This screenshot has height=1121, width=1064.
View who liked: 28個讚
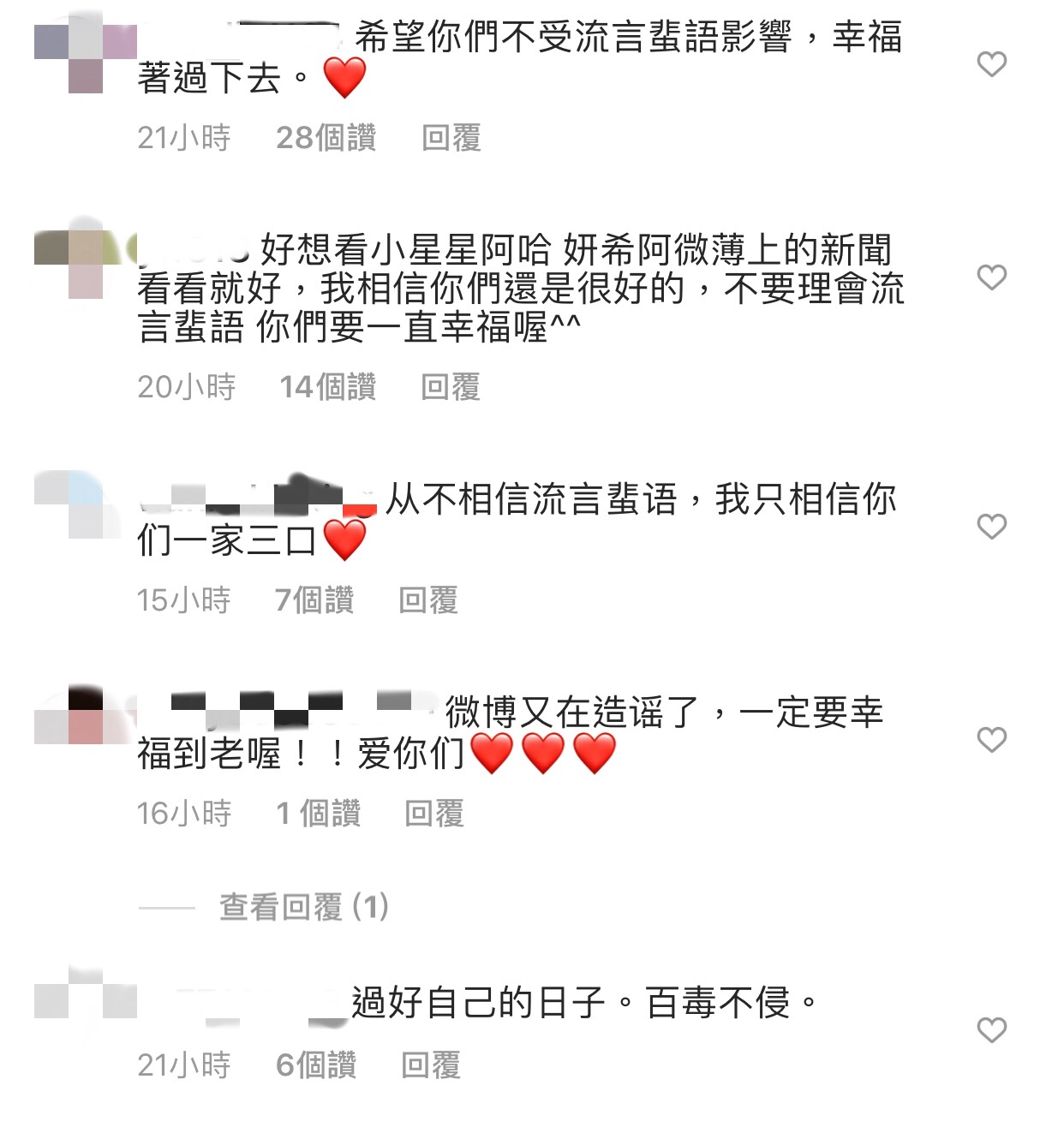(x=326, y=137)
